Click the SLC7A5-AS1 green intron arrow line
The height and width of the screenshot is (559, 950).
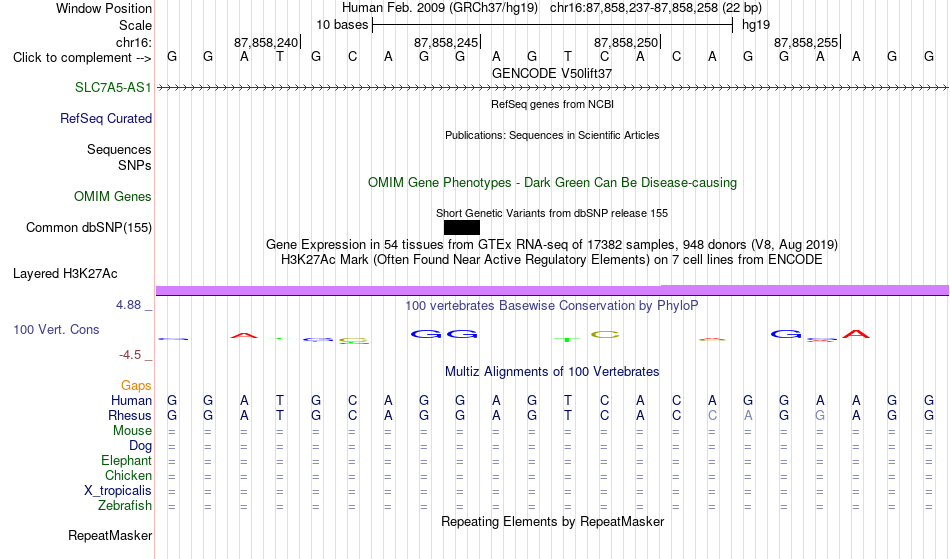(x=552, y=88)
